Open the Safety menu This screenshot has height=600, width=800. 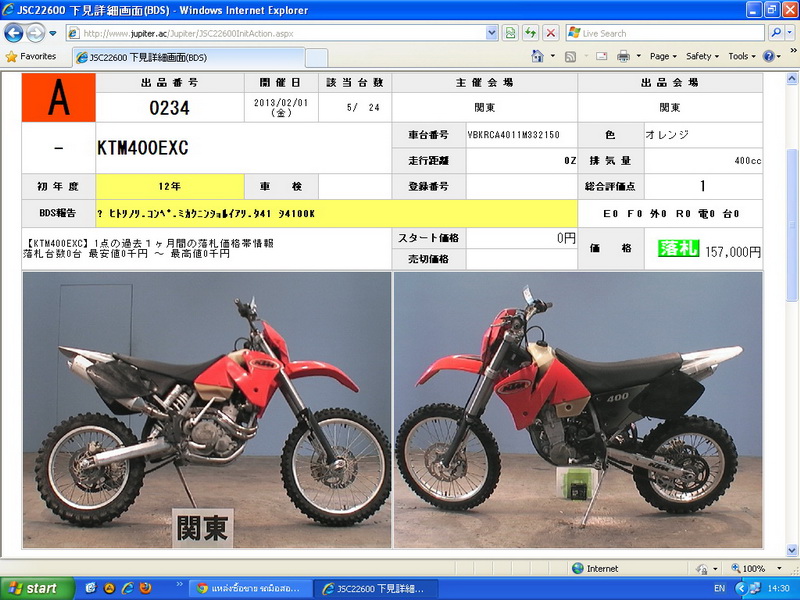[702, 56]
